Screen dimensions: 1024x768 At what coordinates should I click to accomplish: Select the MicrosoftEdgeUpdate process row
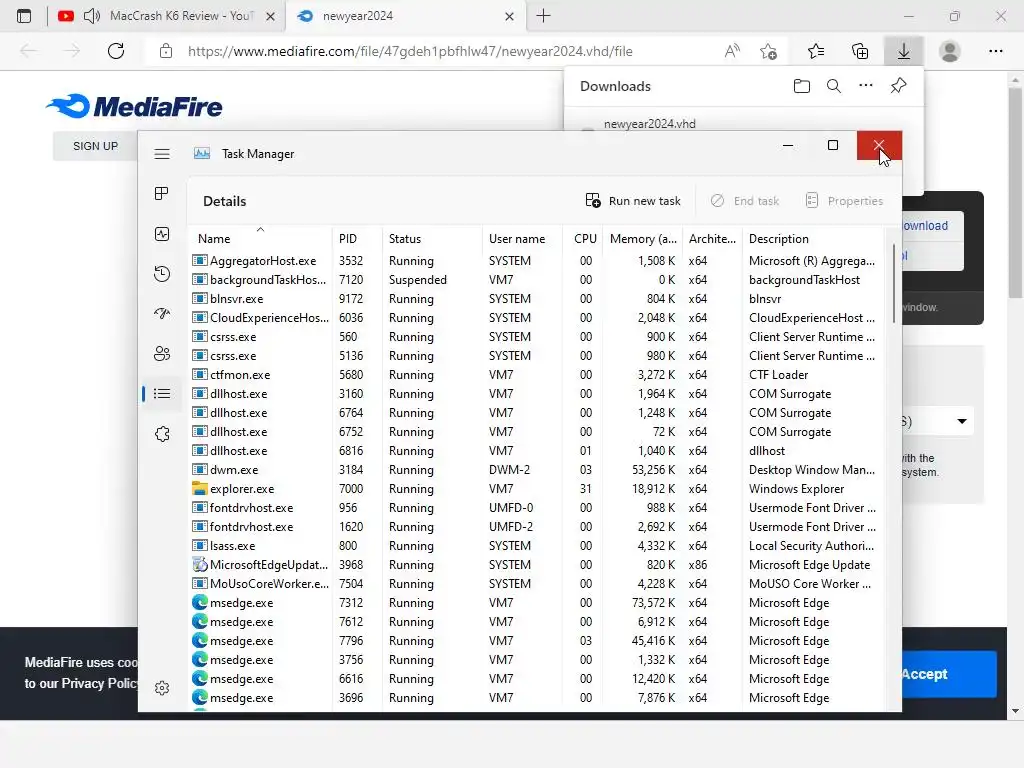pyautogui.click(x=536, y=565)
